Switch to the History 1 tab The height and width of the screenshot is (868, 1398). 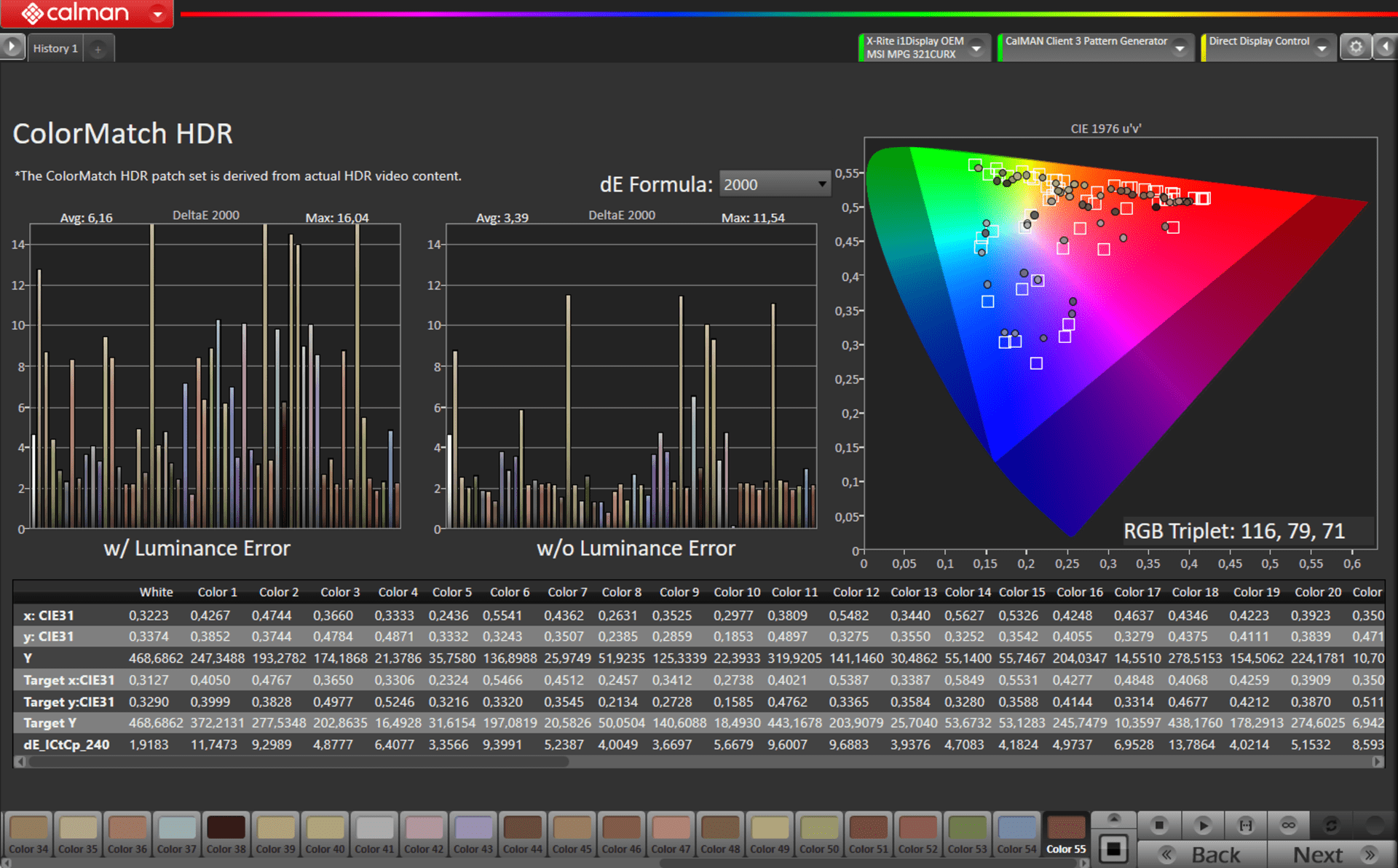(55, 48)
